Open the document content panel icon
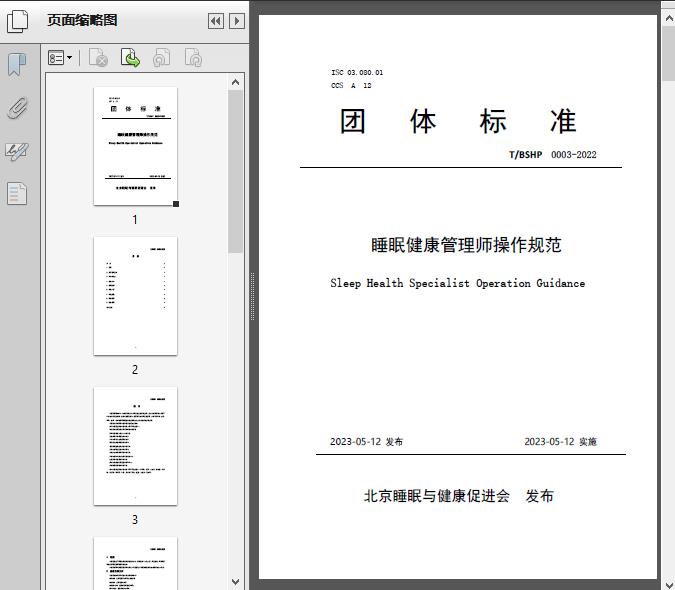675x590 pixels. click(x=17, y=194)
